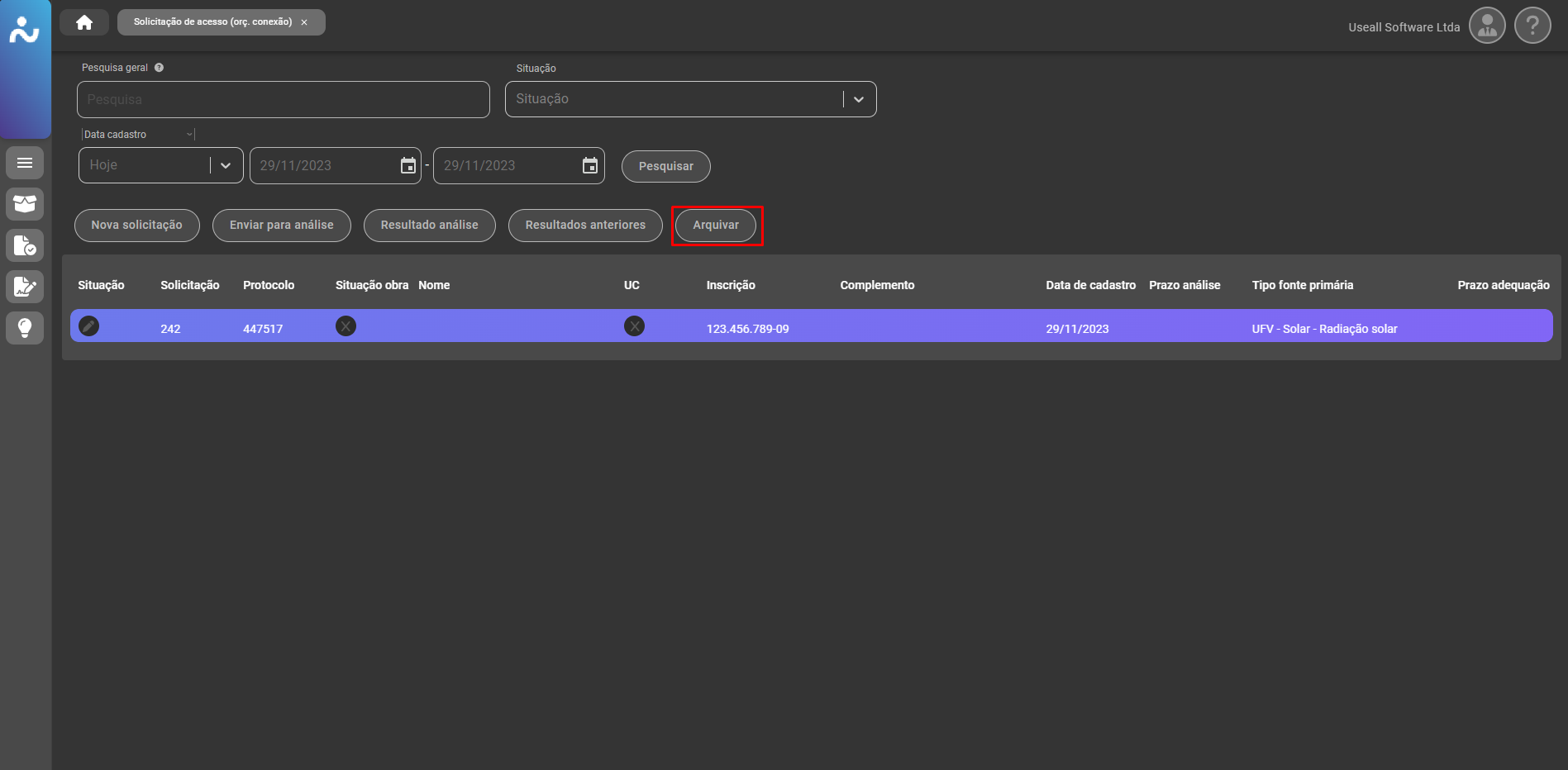This screenshot has height=770, width=1568.
Task: Open the start date calendar picker
Action: (x=408, y=166)
